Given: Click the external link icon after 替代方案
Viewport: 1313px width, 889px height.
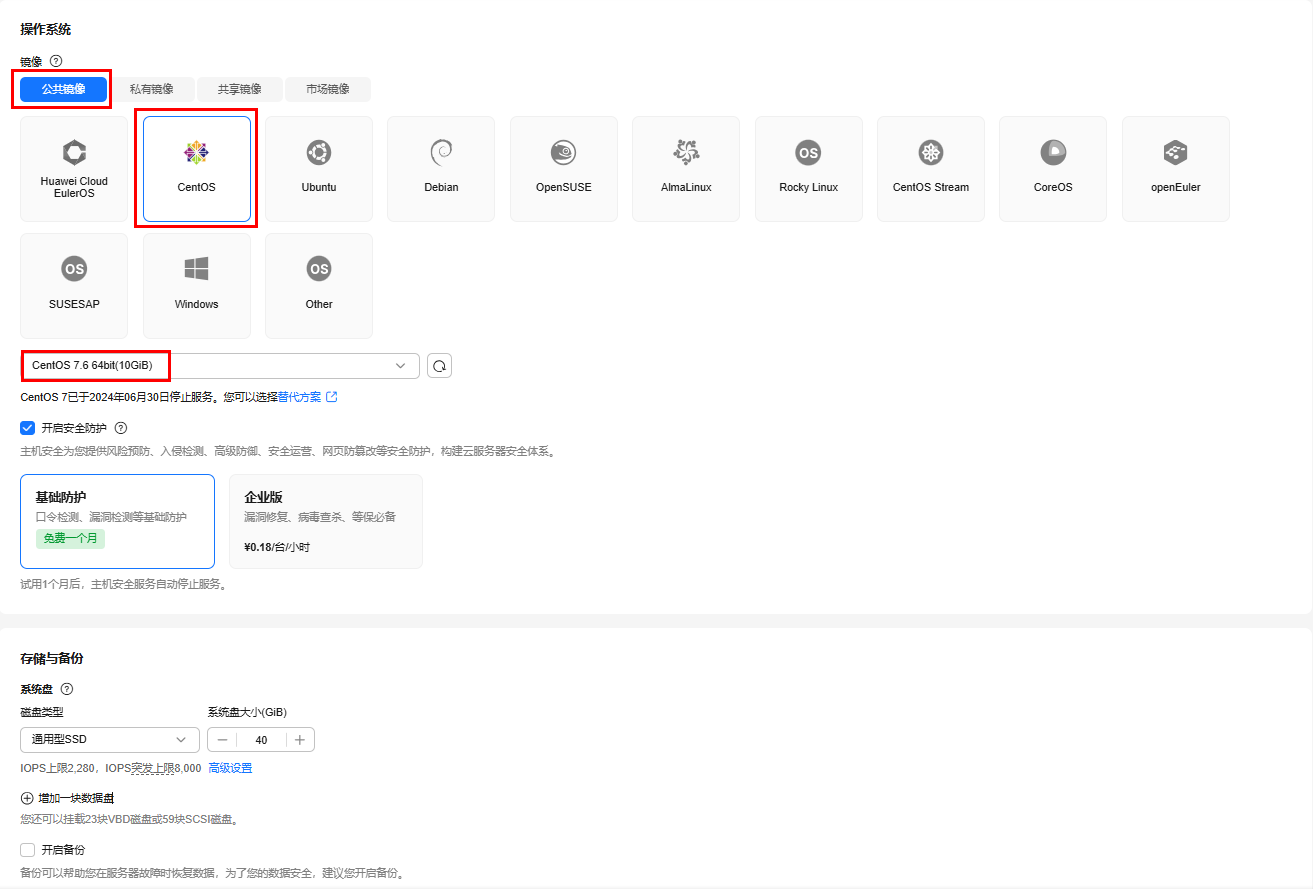Looking at the screenshot, I should (x=332, y=397).
